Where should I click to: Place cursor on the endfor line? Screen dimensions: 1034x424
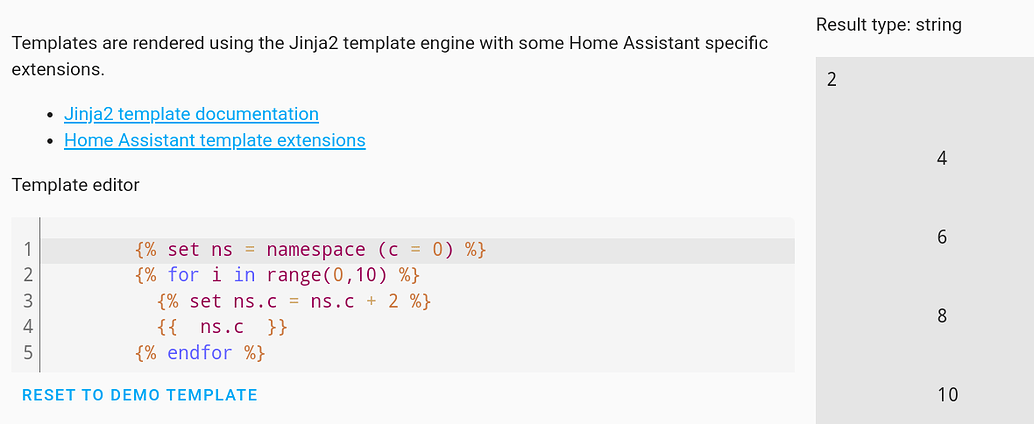click(x=199, y=353)
